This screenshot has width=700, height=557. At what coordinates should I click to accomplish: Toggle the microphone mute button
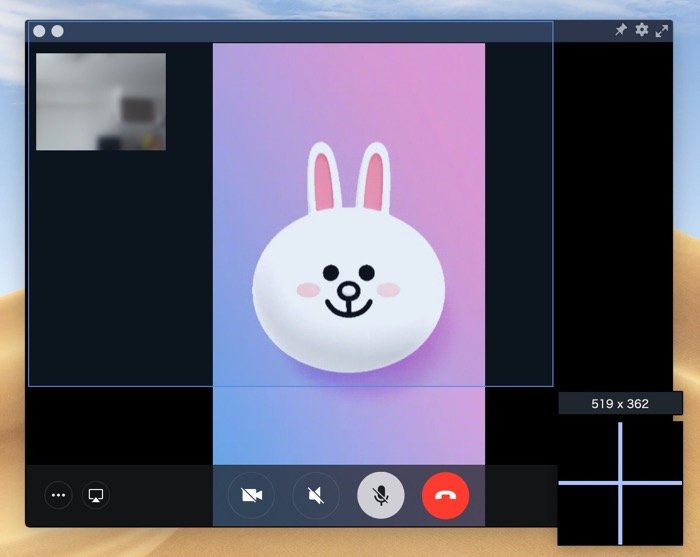point(381,495)
